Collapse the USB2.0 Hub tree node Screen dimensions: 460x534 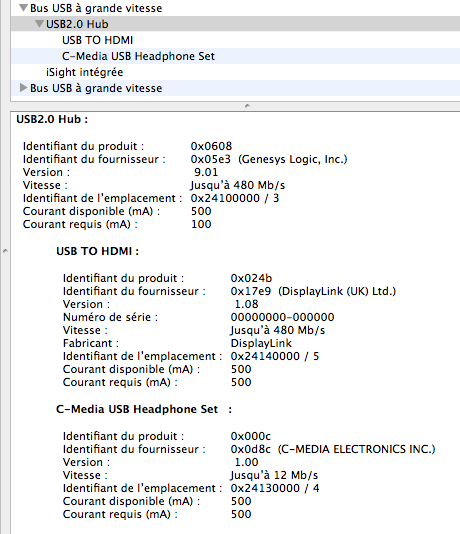39,23
